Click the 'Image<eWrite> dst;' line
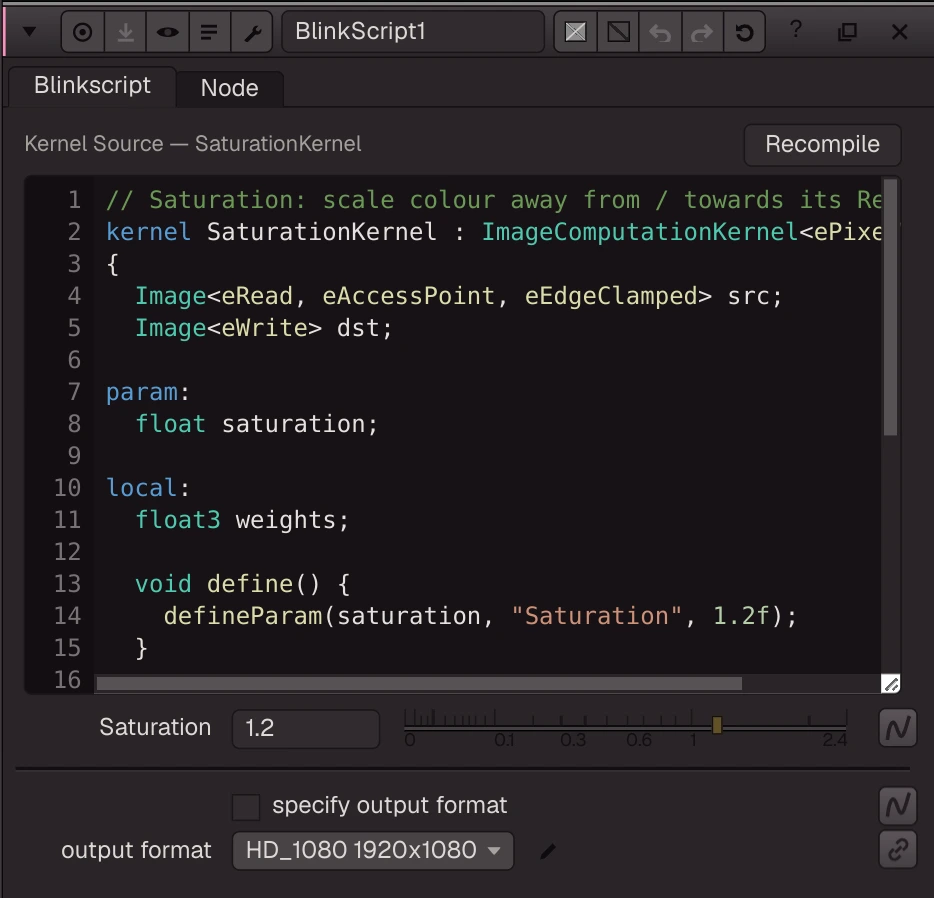The image size is (934, 898). (x=264, y=328)
